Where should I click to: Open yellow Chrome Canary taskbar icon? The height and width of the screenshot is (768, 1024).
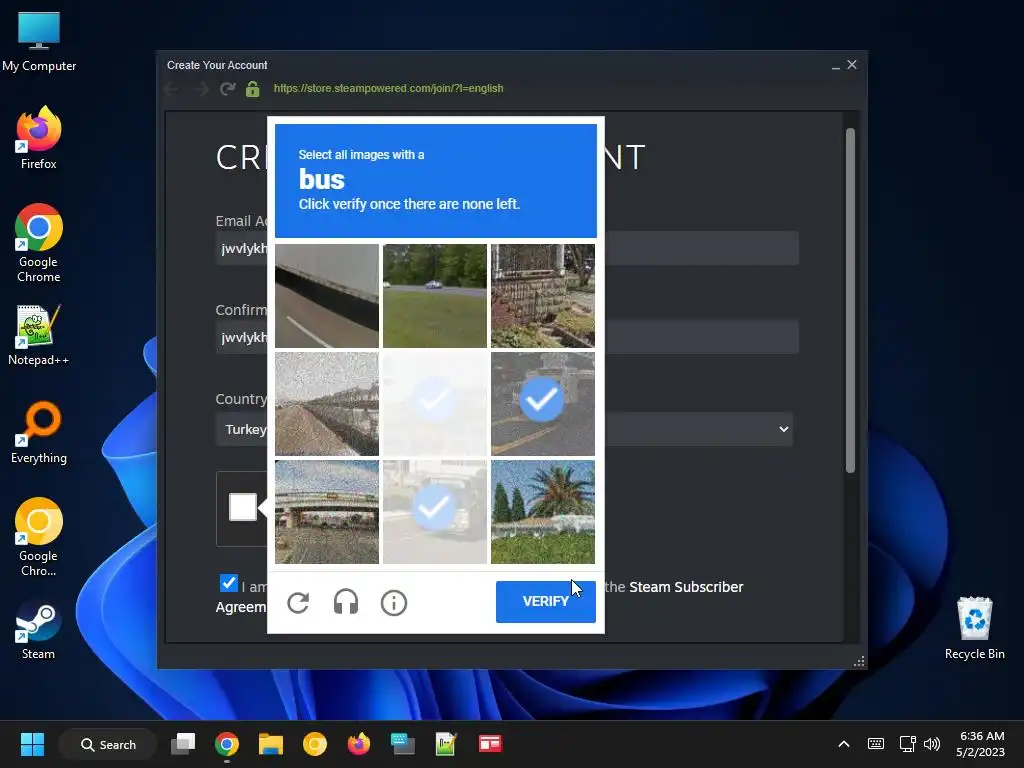[315, 744]
